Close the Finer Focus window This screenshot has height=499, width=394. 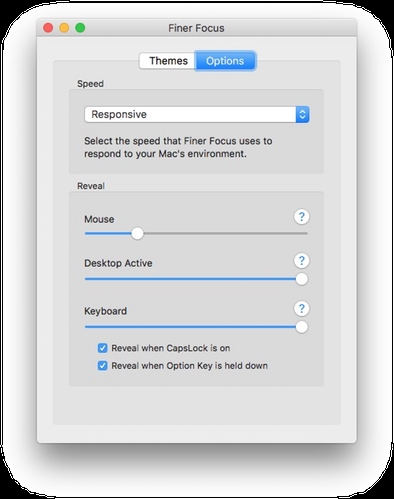(x=48, y=28)
